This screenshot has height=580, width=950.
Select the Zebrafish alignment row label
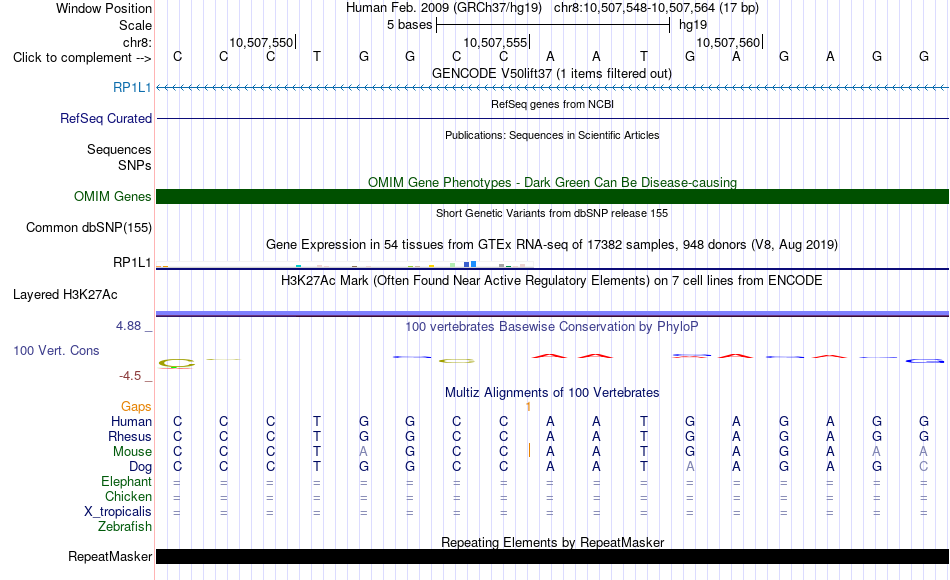(x=125, y=526)
